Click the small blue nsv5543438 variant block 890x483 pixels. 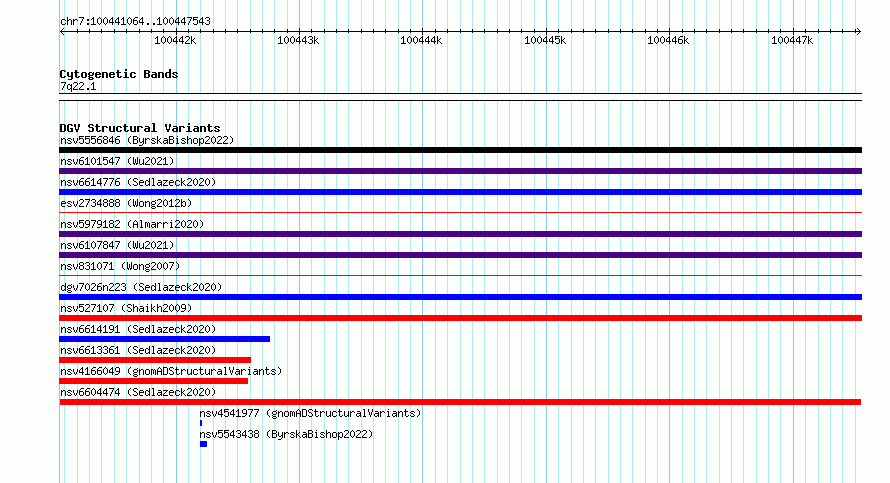tap(203, 444)
